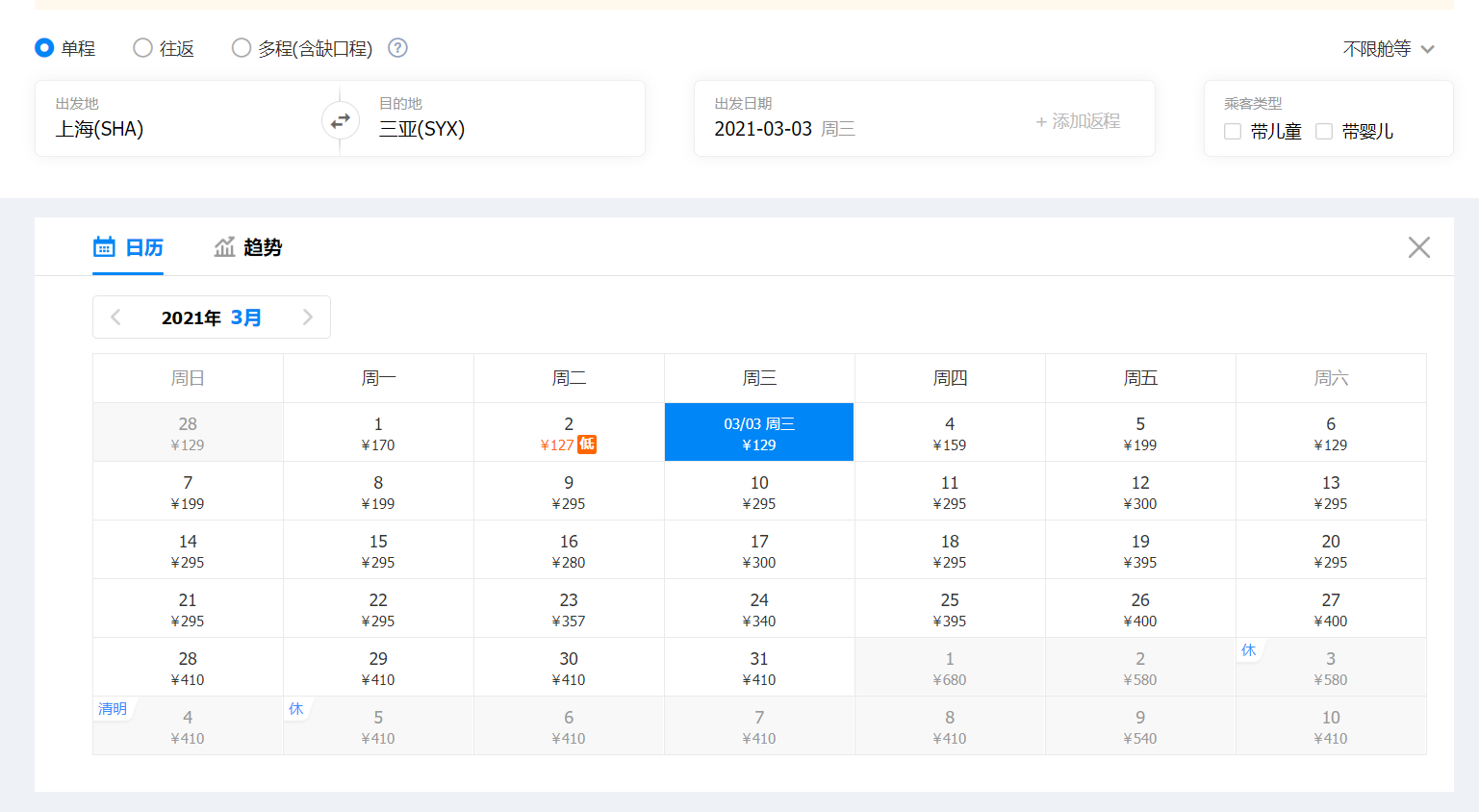Advance to next month in calendar
This screenshot has width=1479, height=812.
[x=307, y=317]
